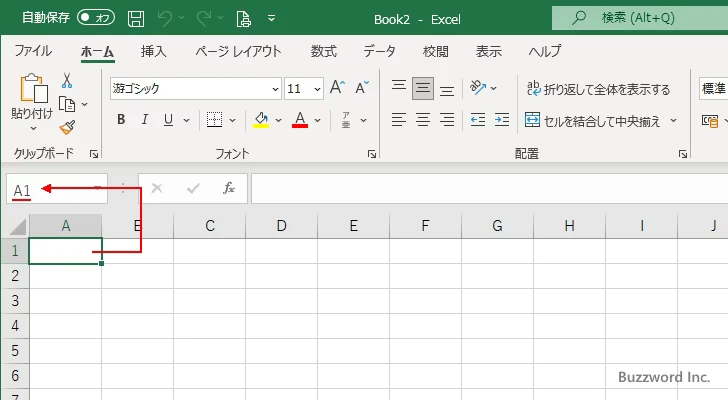Select the ホーム tab
This screenshot has width=728, height=400.
click(98, 52)
